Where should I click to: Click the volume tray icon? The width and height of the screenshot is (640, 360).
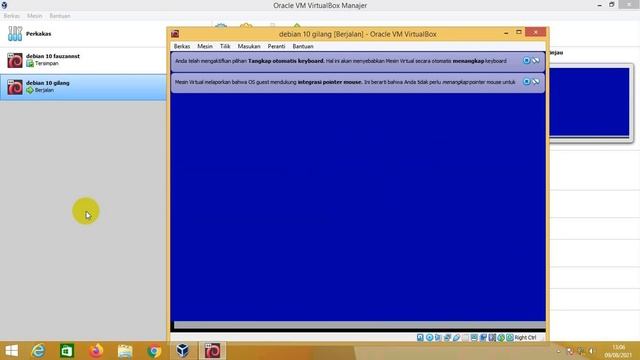click(x=591, y=351)
